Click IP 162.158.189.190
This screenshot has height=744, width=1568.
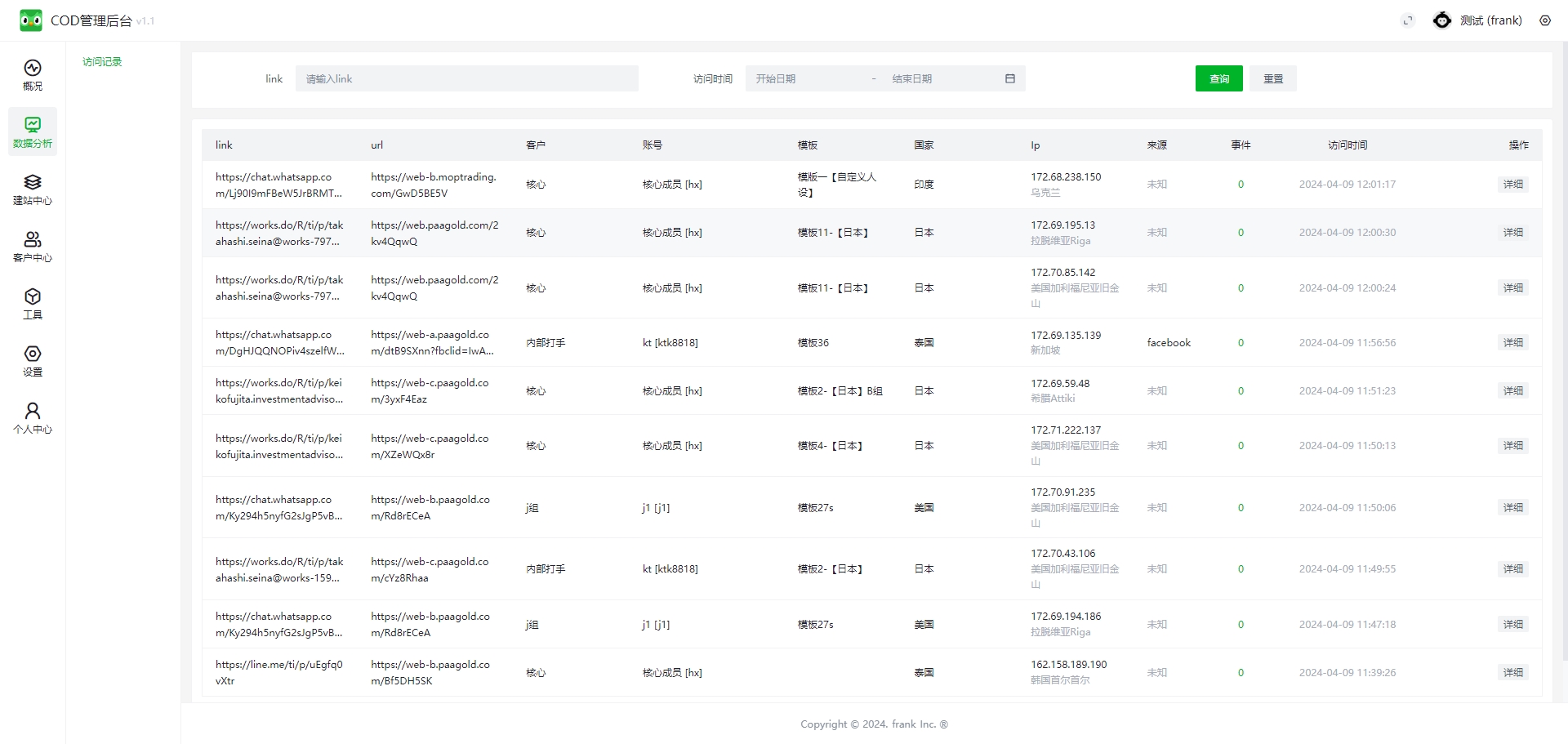[x=1068, y=665]
